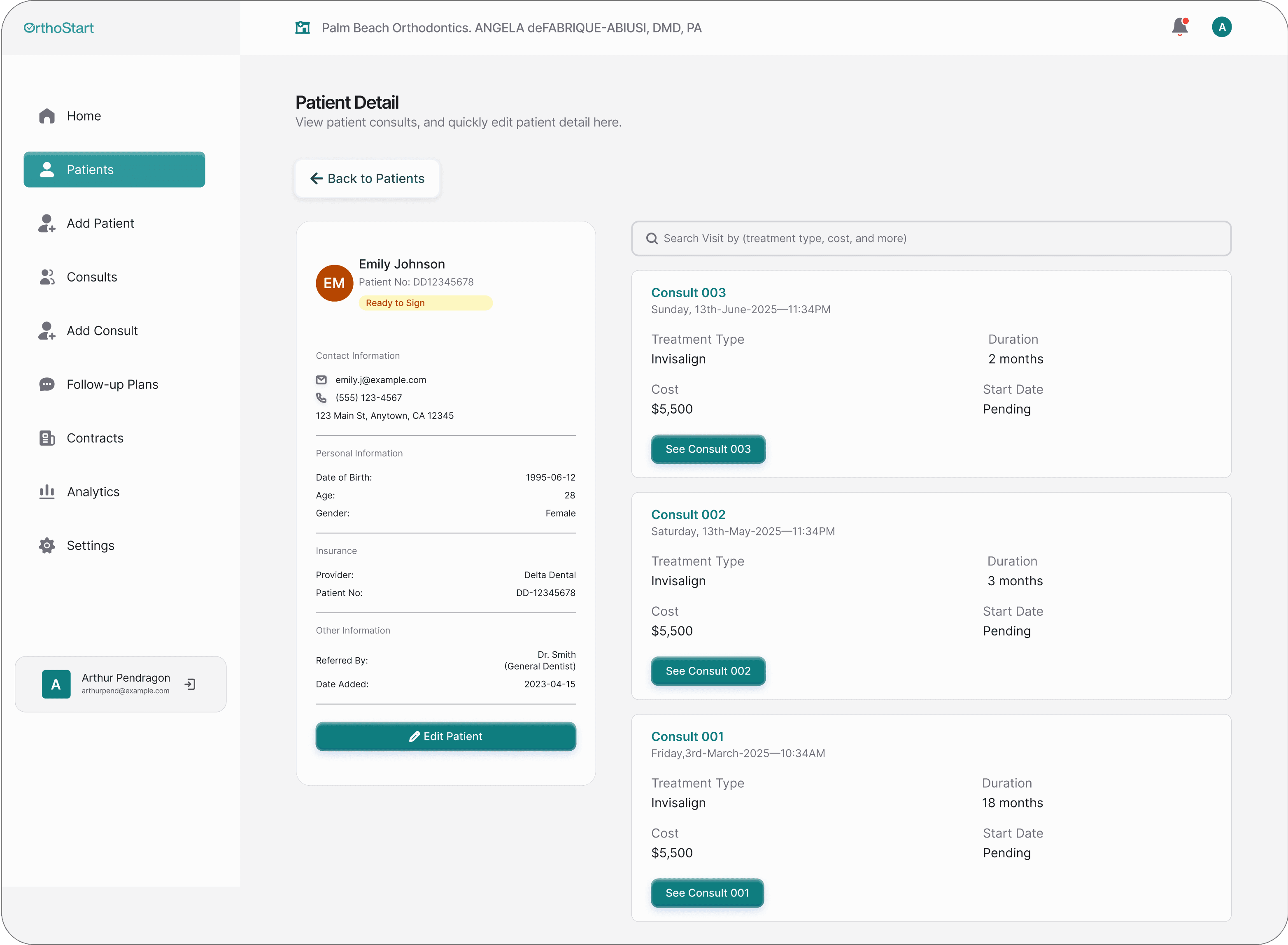This screenshot has width=1288, height=945.
Task: Click the logout icon beside Arthur Pendragon
Action: point(191,684)
